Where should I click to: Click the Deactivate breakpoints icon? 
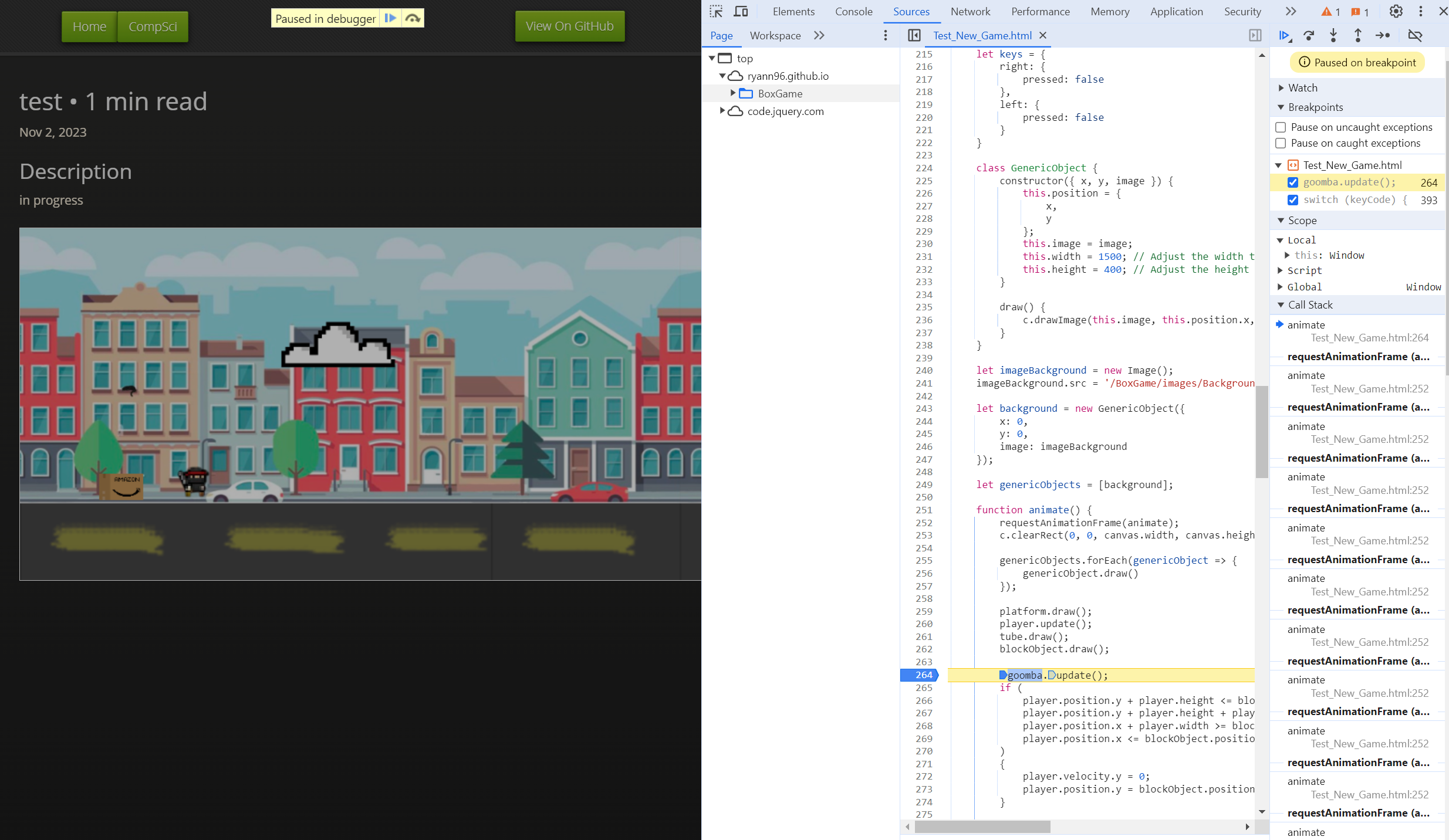pyautogui.click(x=1415, y=36)
